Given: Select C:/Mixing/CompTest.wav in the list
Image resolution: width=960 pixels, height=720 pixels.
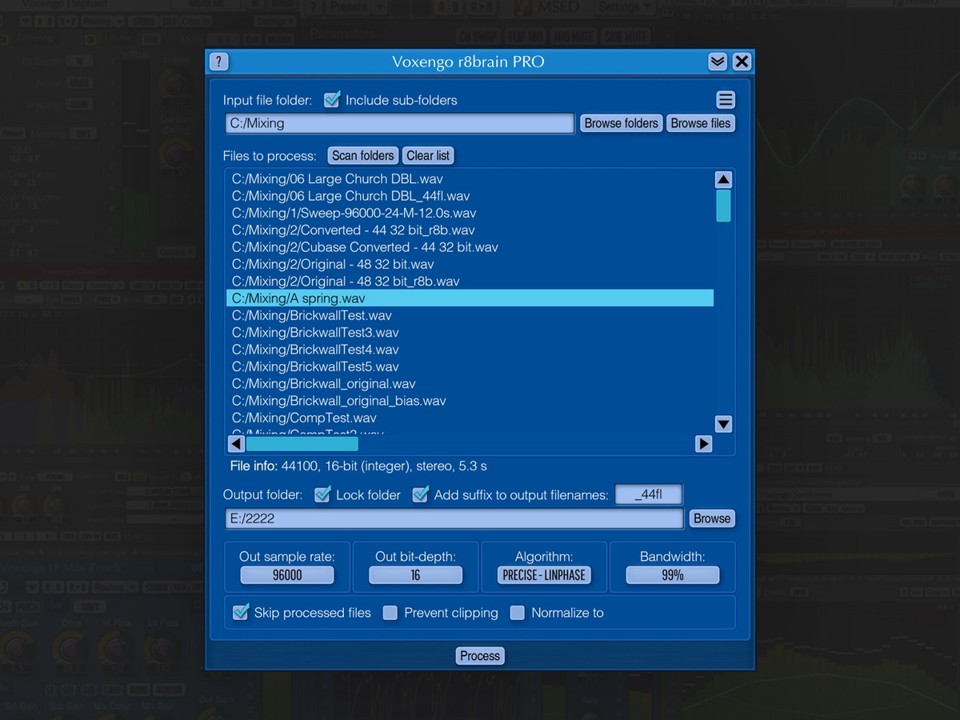Looking at the screenshot, I should point(470,418).
